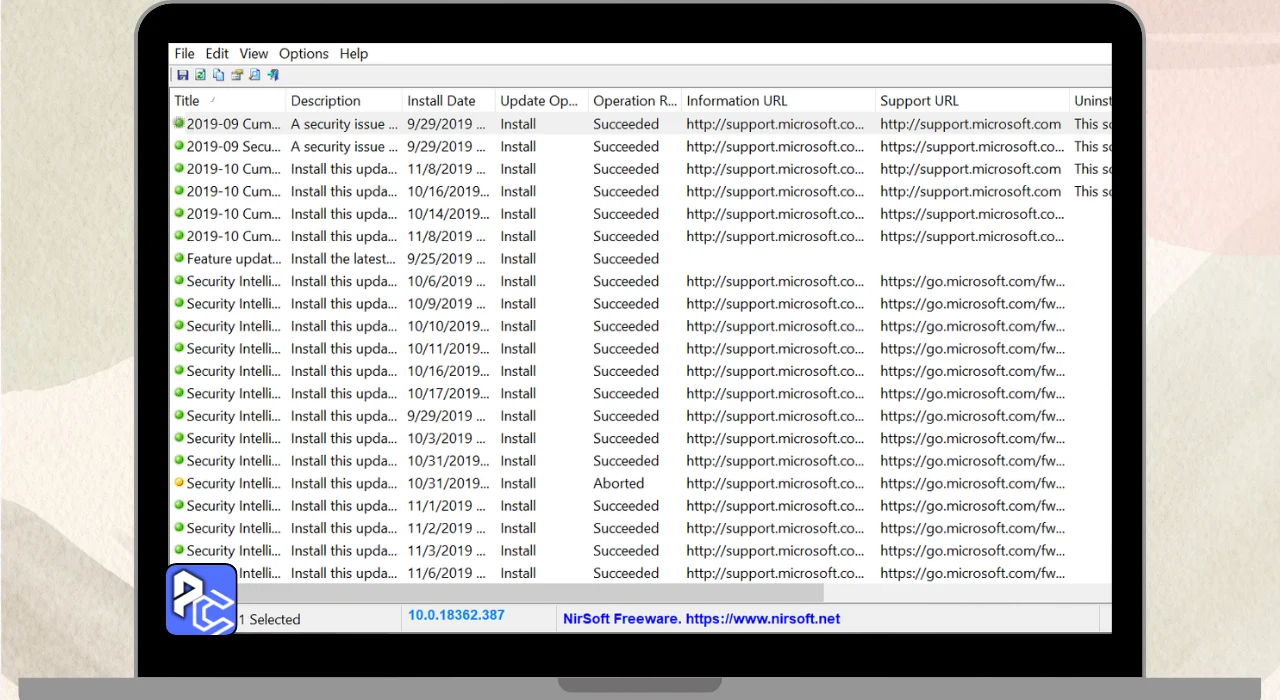This screenshot has height=700, width=1280.
Task: Select the "Feature updat..." title cell
Action: (x=234, y=259)
